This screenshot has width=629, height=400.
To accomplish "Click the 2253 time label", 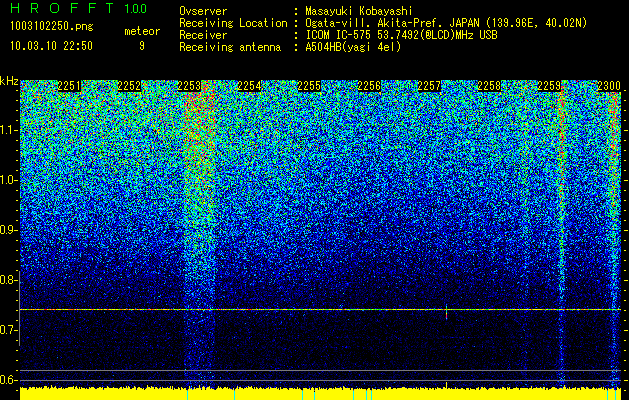I will click(x=189, y=86).
